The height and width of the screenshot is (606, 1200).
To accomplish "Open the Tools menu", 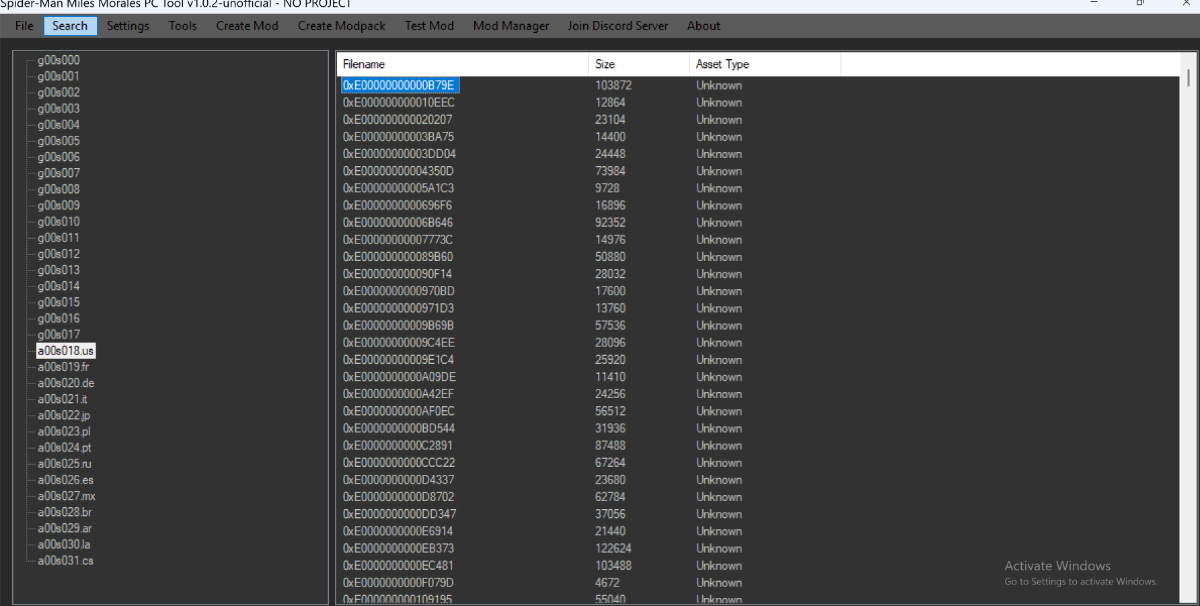I will click(x=183, y=26).
